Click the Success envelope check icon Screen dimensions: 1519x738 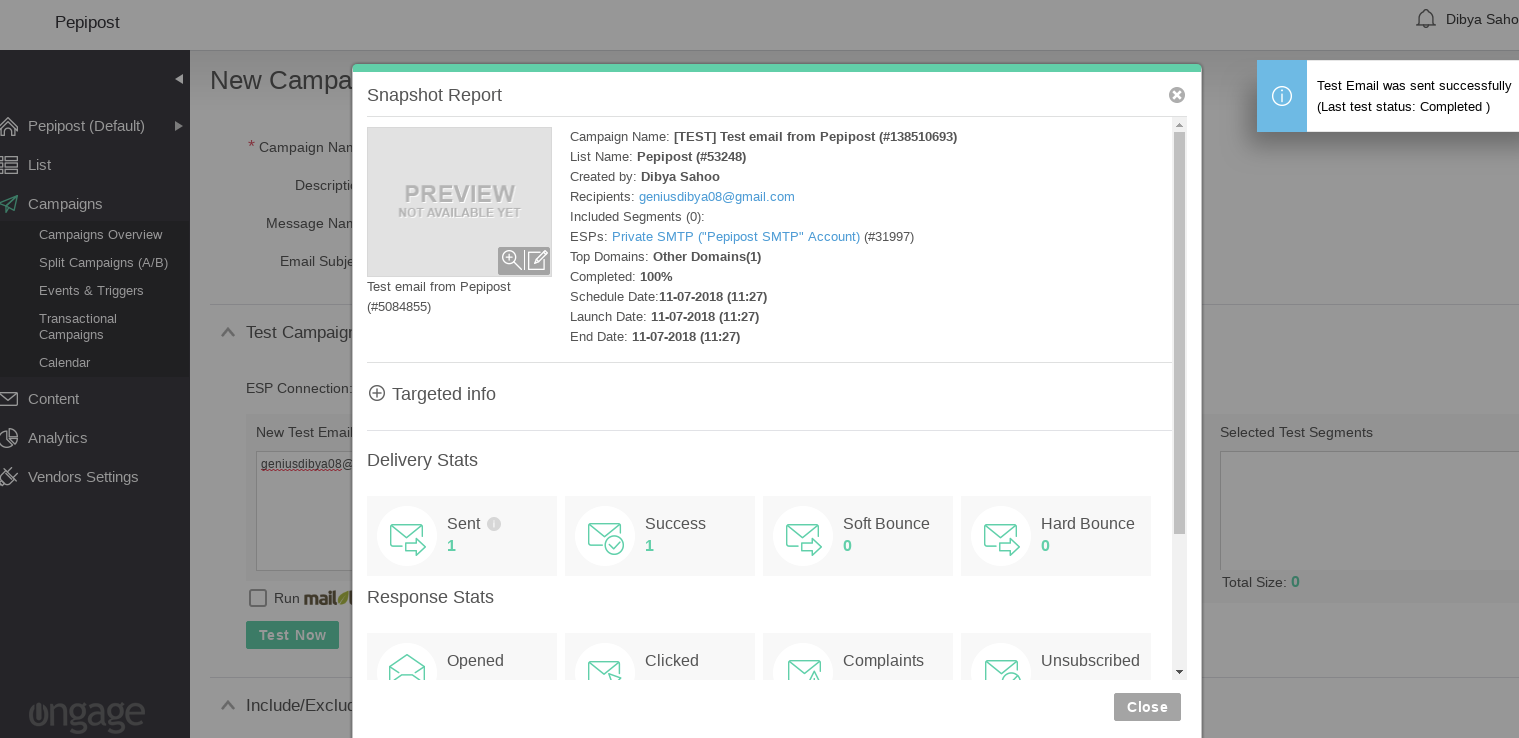coord(605,536)
